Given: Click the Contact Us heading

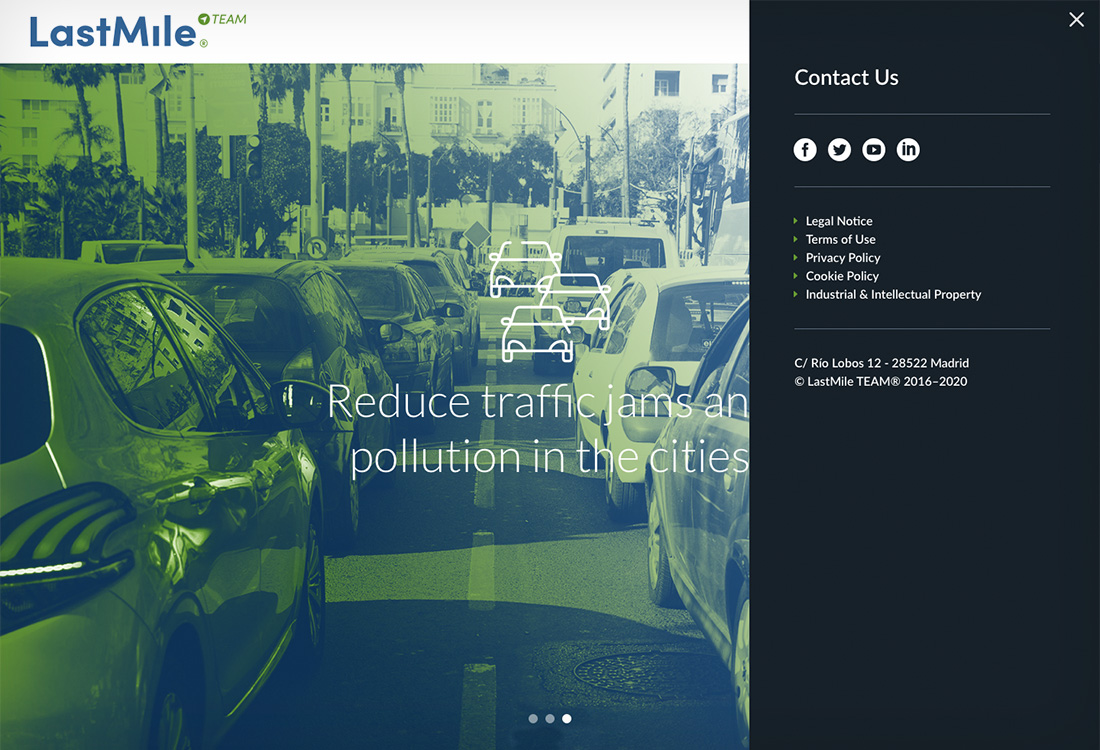Looking at the screenshot, I should (846, 78).
